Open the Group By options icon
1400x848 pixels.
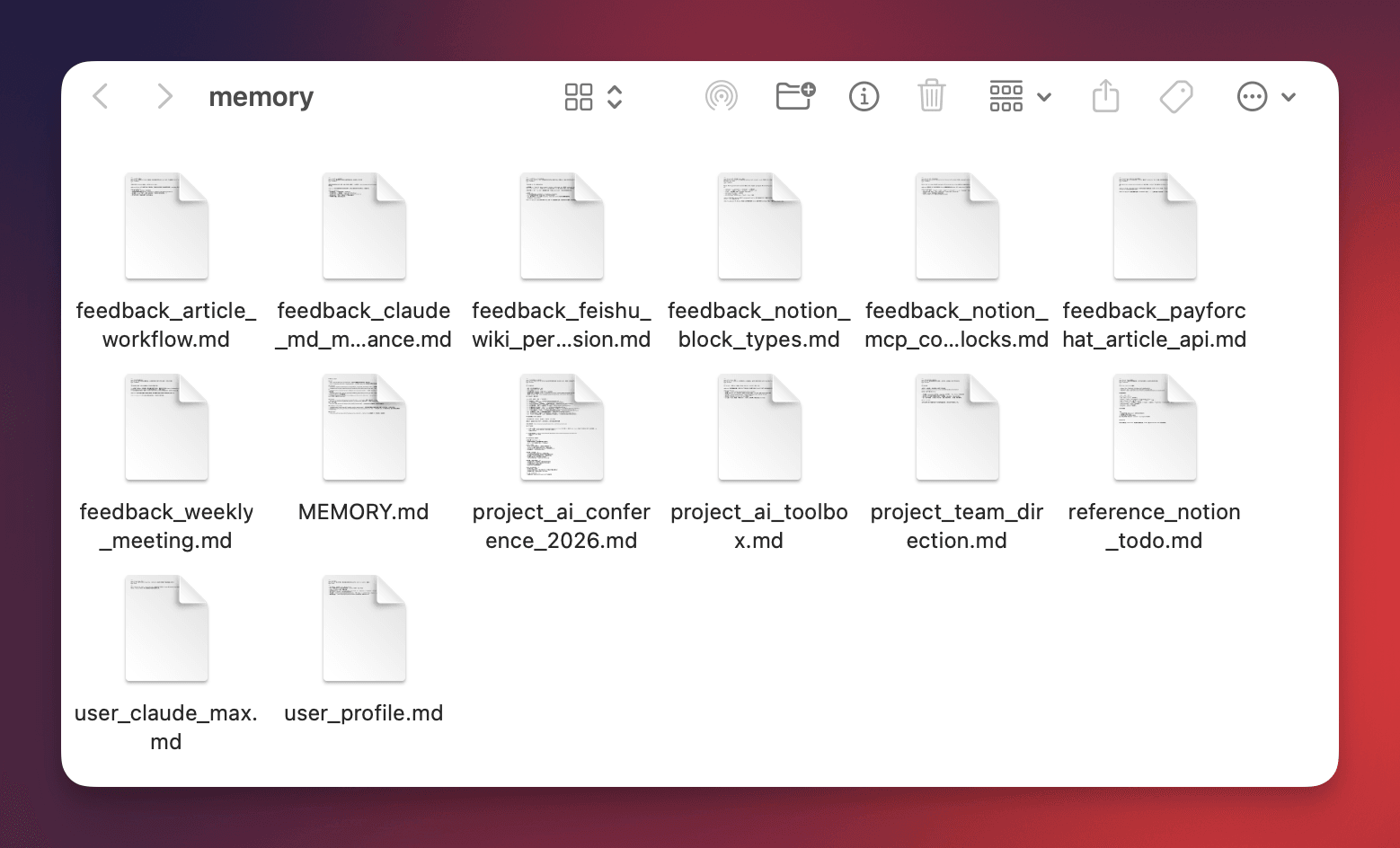(x=1006, y=96)
